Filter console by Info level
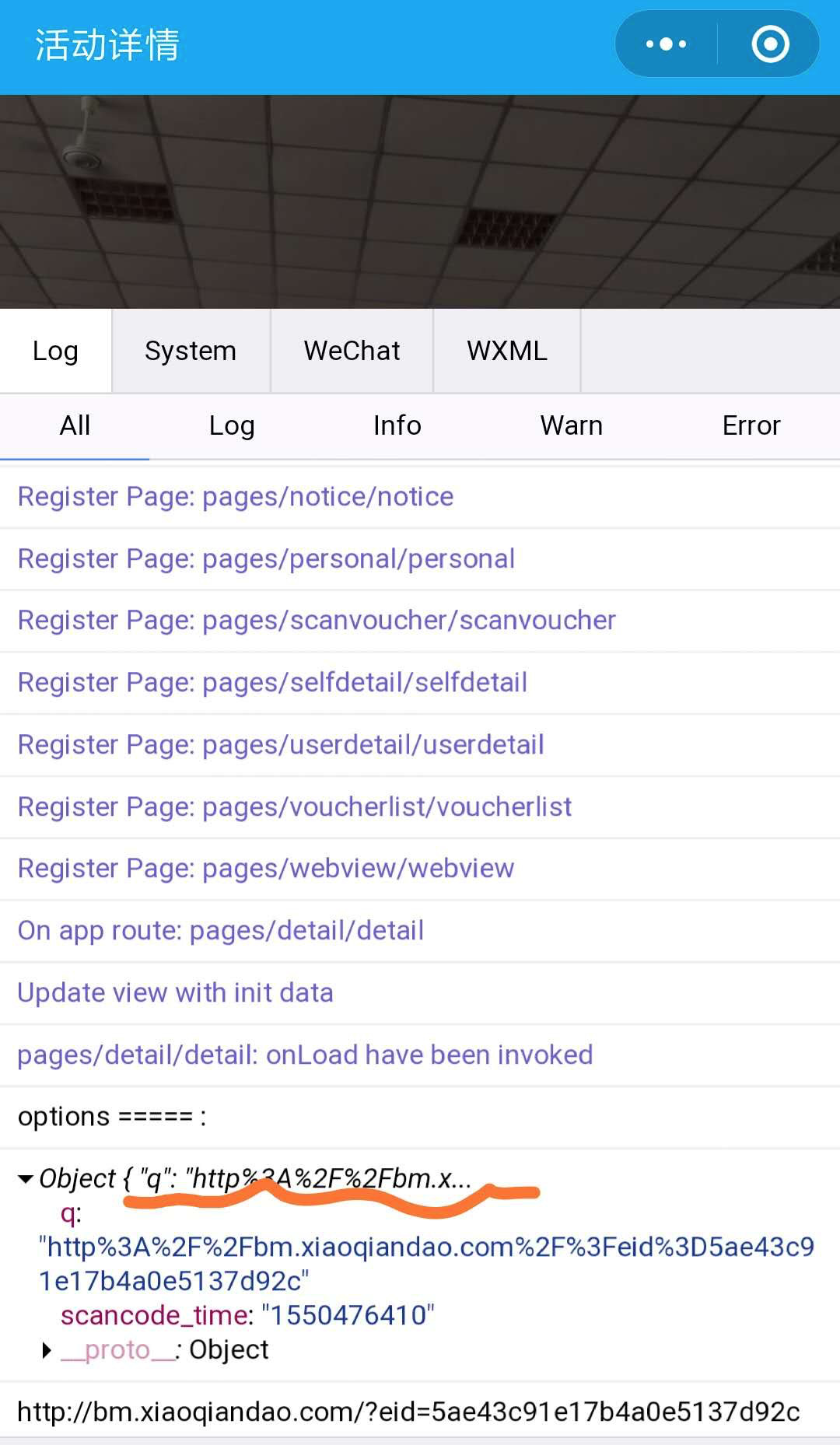This screenshot has height=1445, width=840. (x=397, y=425)
